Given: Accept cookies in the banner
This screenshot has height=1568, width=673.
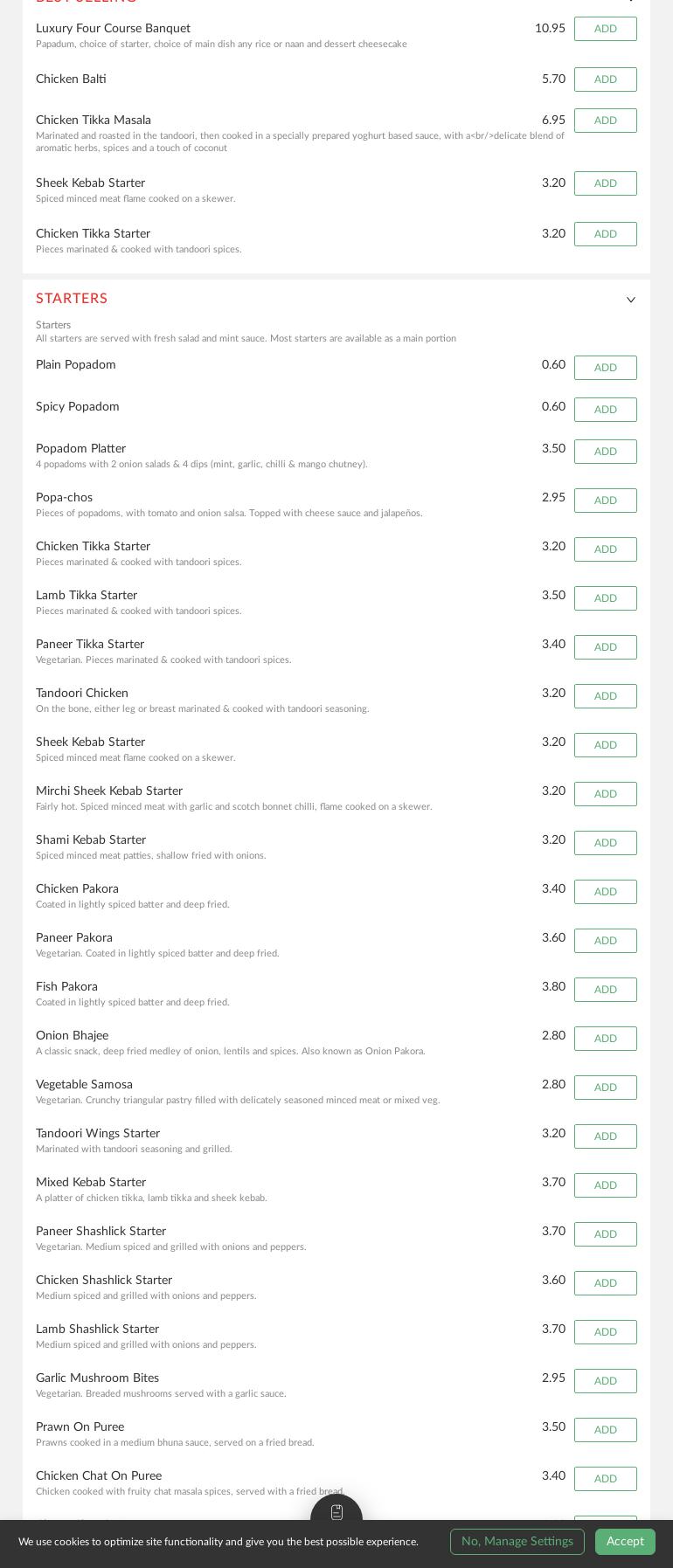Looking at the screenshot, I should point(625,1542).
